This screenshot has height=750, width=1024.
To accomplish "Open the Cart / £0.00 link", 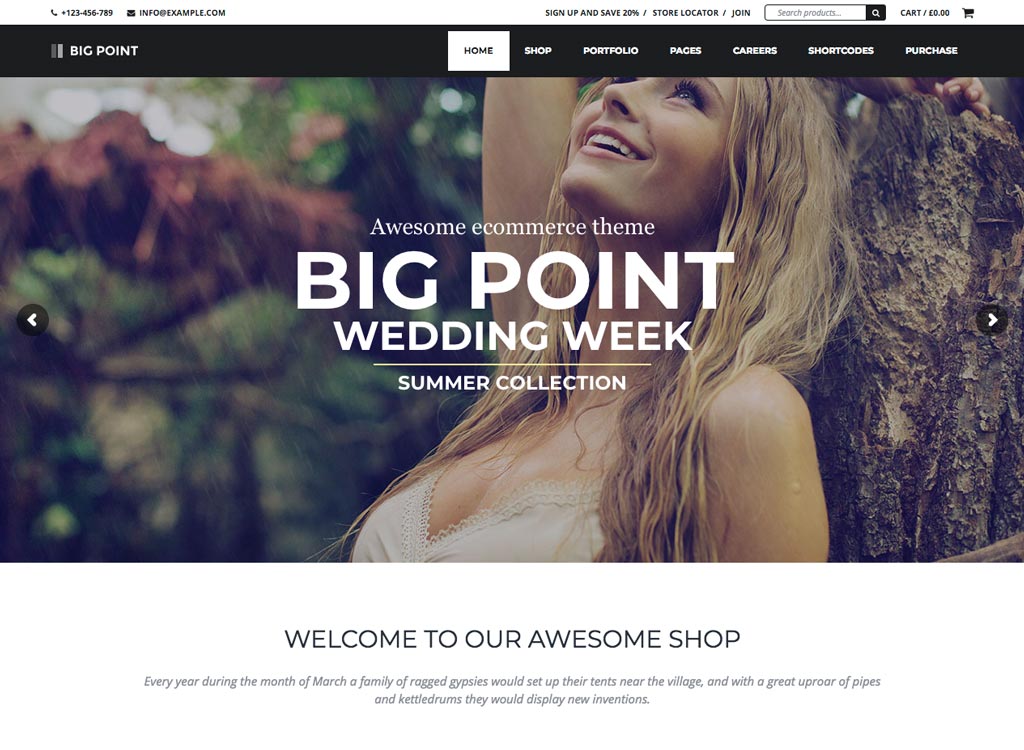I will [x=925, y=12].
